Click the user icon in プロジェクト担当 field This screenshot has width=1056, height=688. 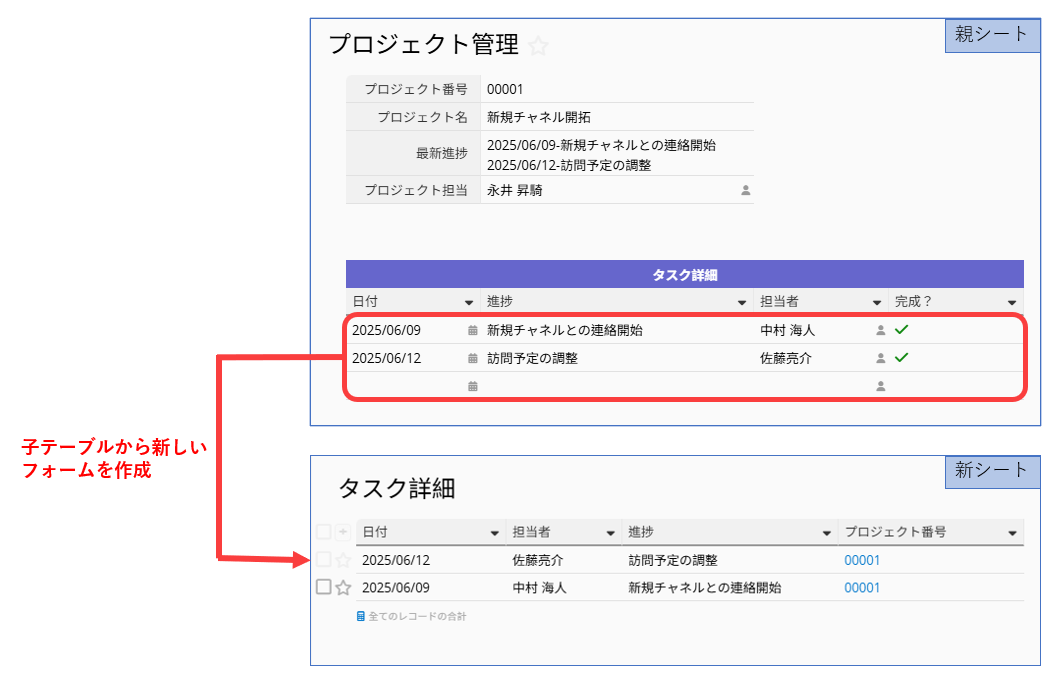[745, 190]
